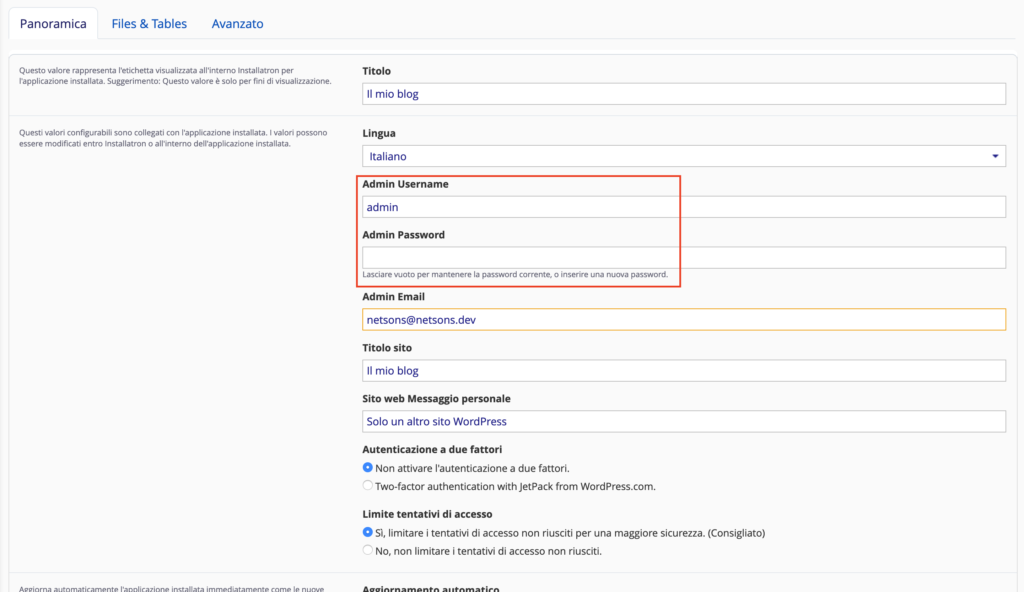Select the Admin Email input field
This screenshot has height=592, width=1024.
point(683,320)
